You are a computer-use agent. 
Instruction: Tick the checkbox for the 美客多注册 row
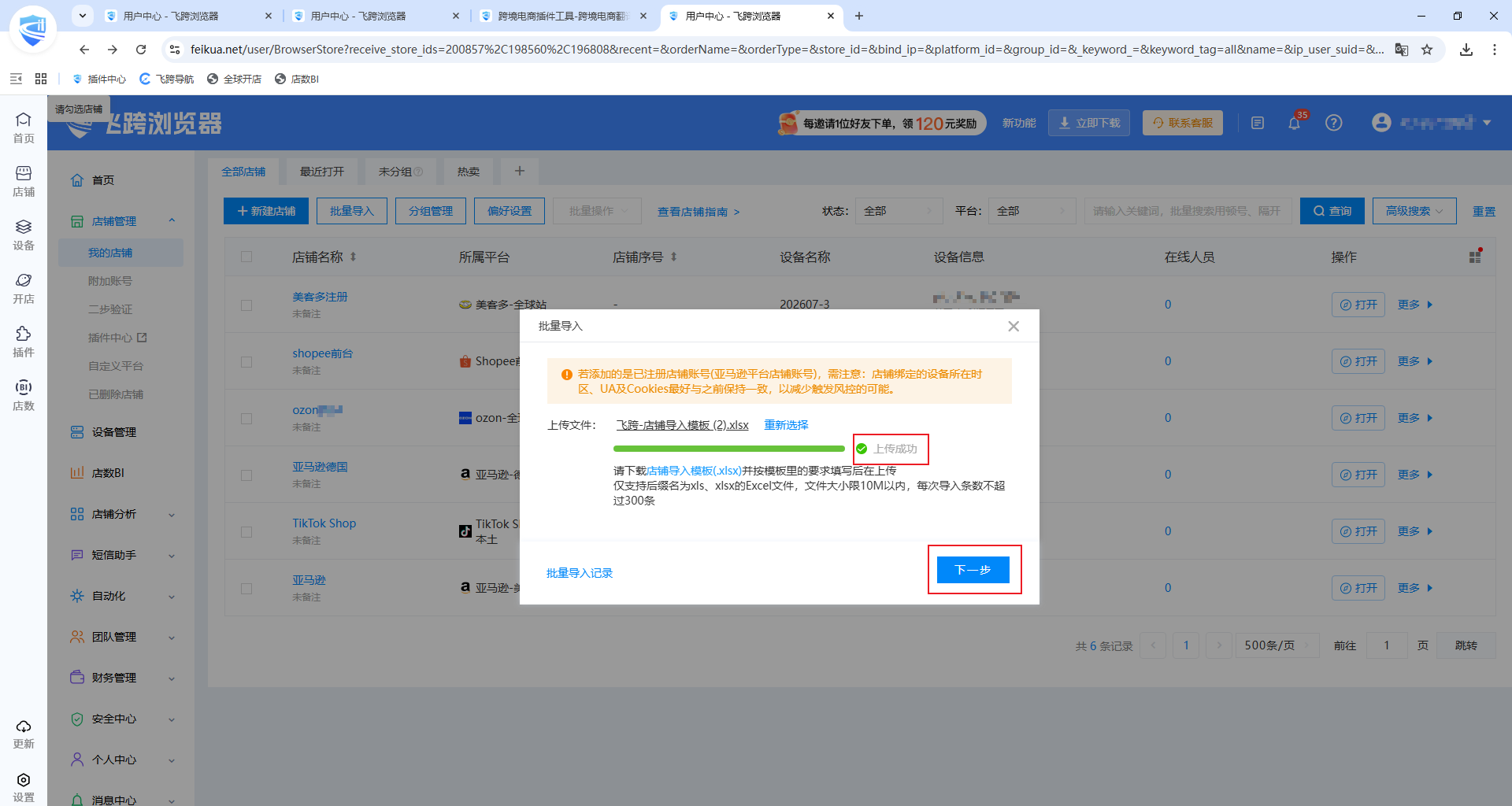point(246,305)
